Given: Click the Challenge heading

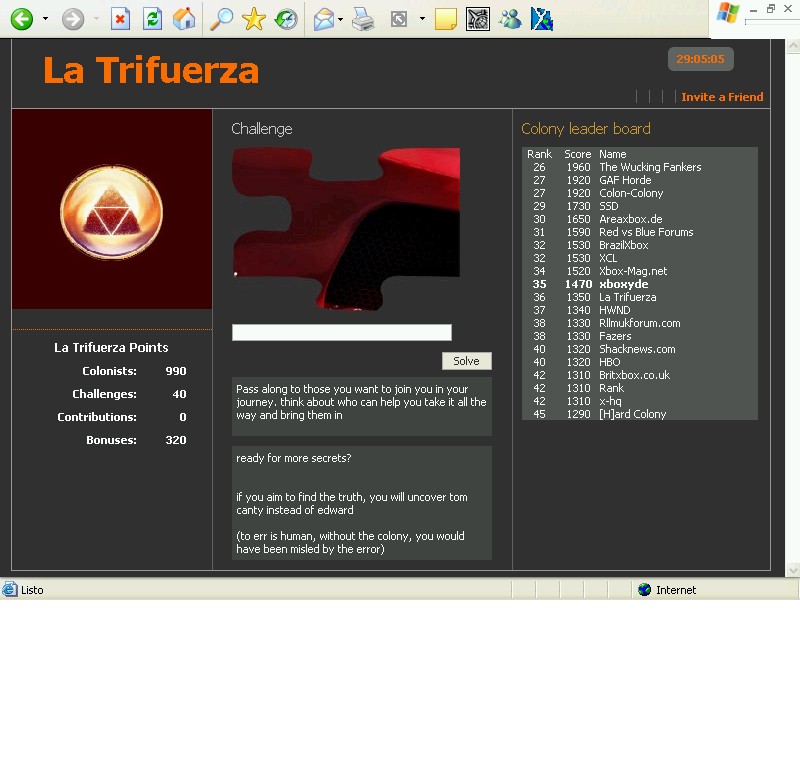Looking at the screenshot, I should click(262, 129).
